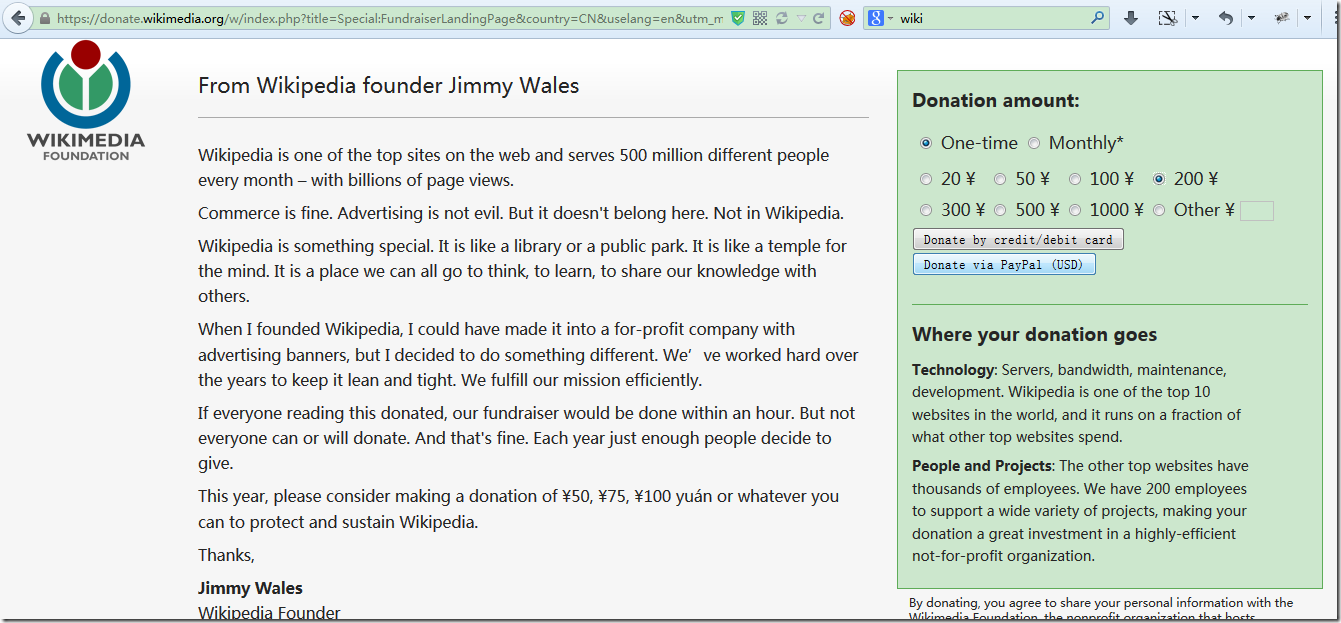Click the bold 'Jimmy Wales' signature text

[250, 588]
